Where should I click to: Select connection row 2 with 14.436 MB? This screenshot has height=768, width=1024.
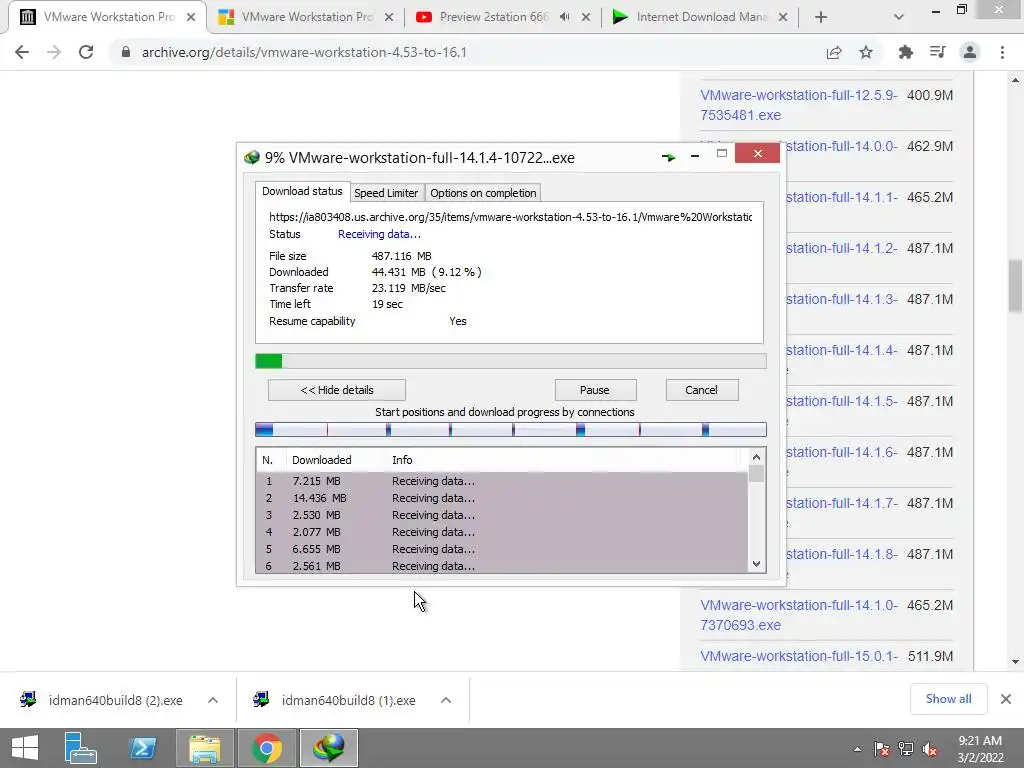click(x=502, y=498)
